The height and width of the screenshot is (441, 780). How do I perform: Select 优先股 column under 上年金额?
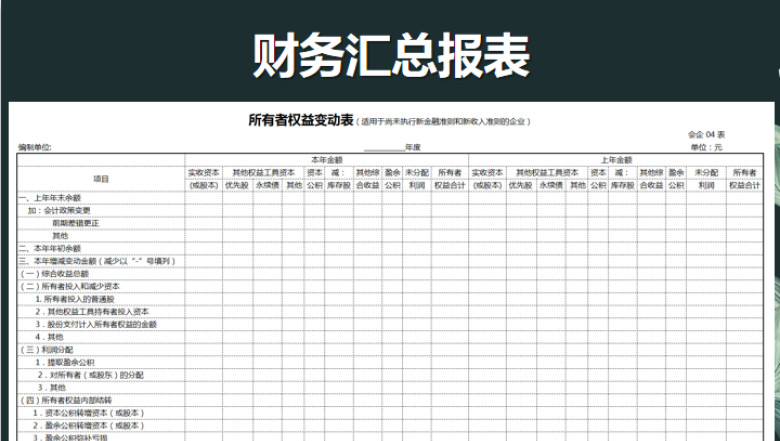[x=520, y=185]
